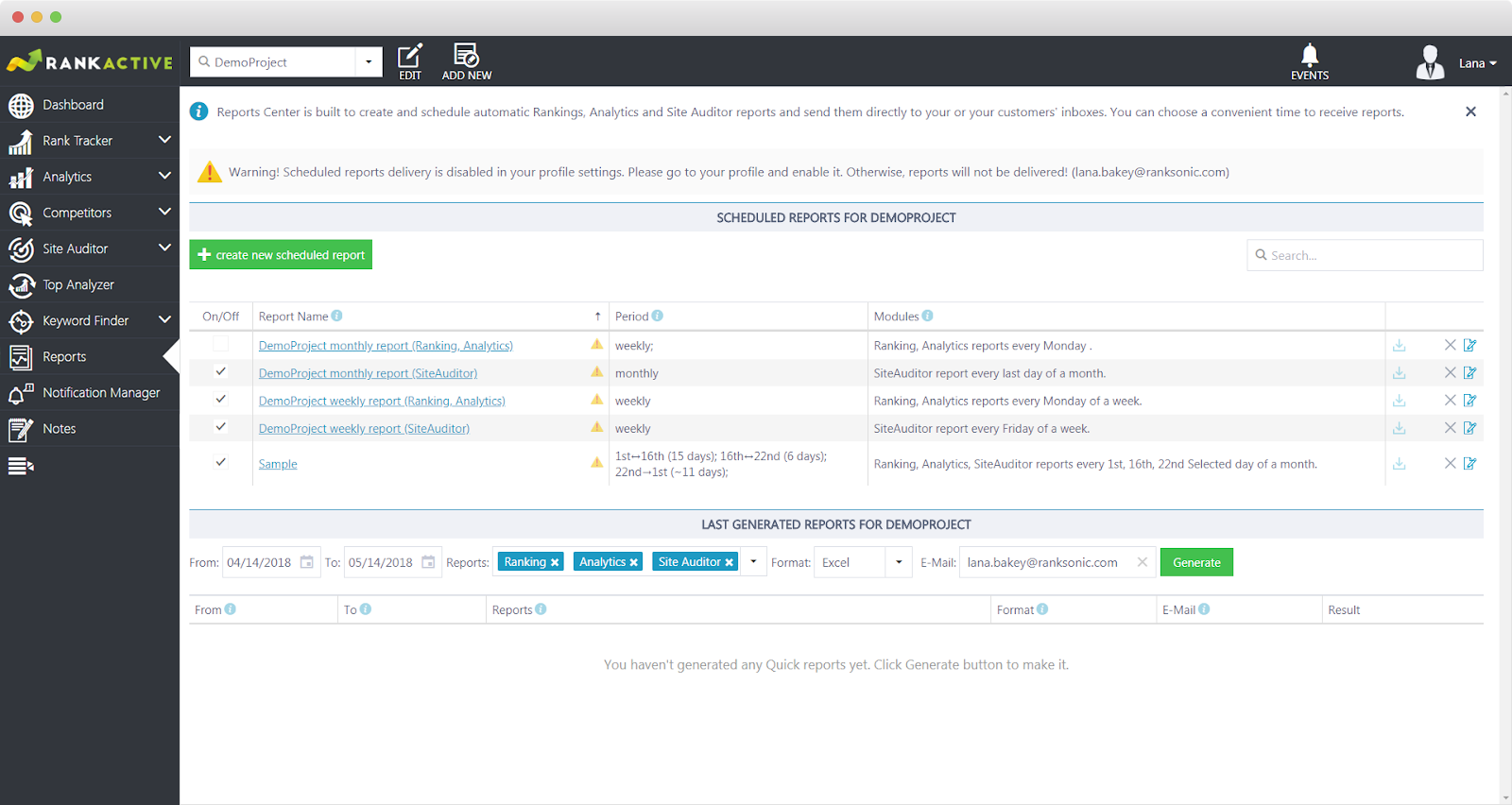Uncheck the Sample report On/Off checkbox

[x=220, y=463]
